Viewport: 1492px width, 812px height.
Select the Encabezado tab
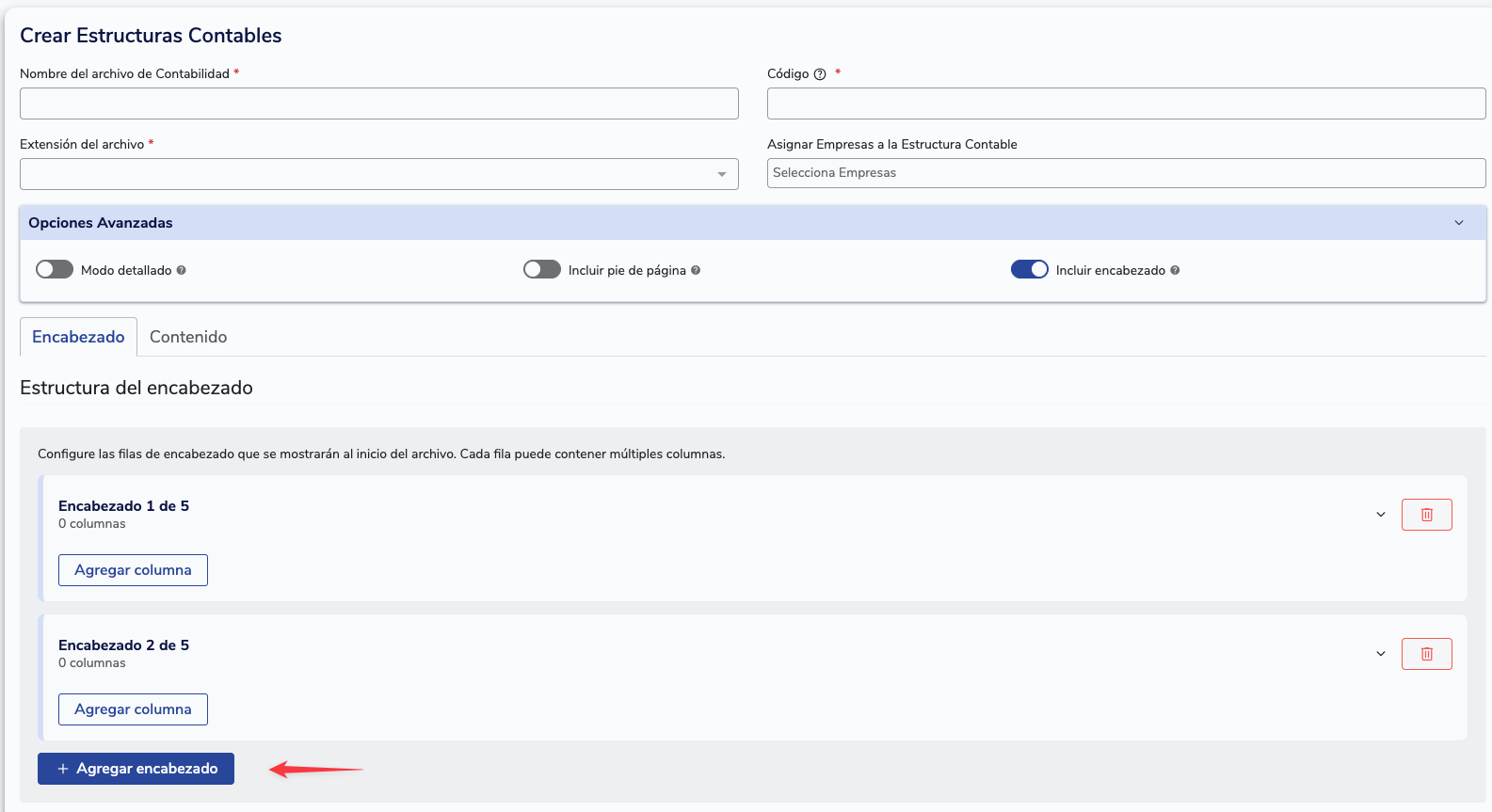tap(78, 337)
